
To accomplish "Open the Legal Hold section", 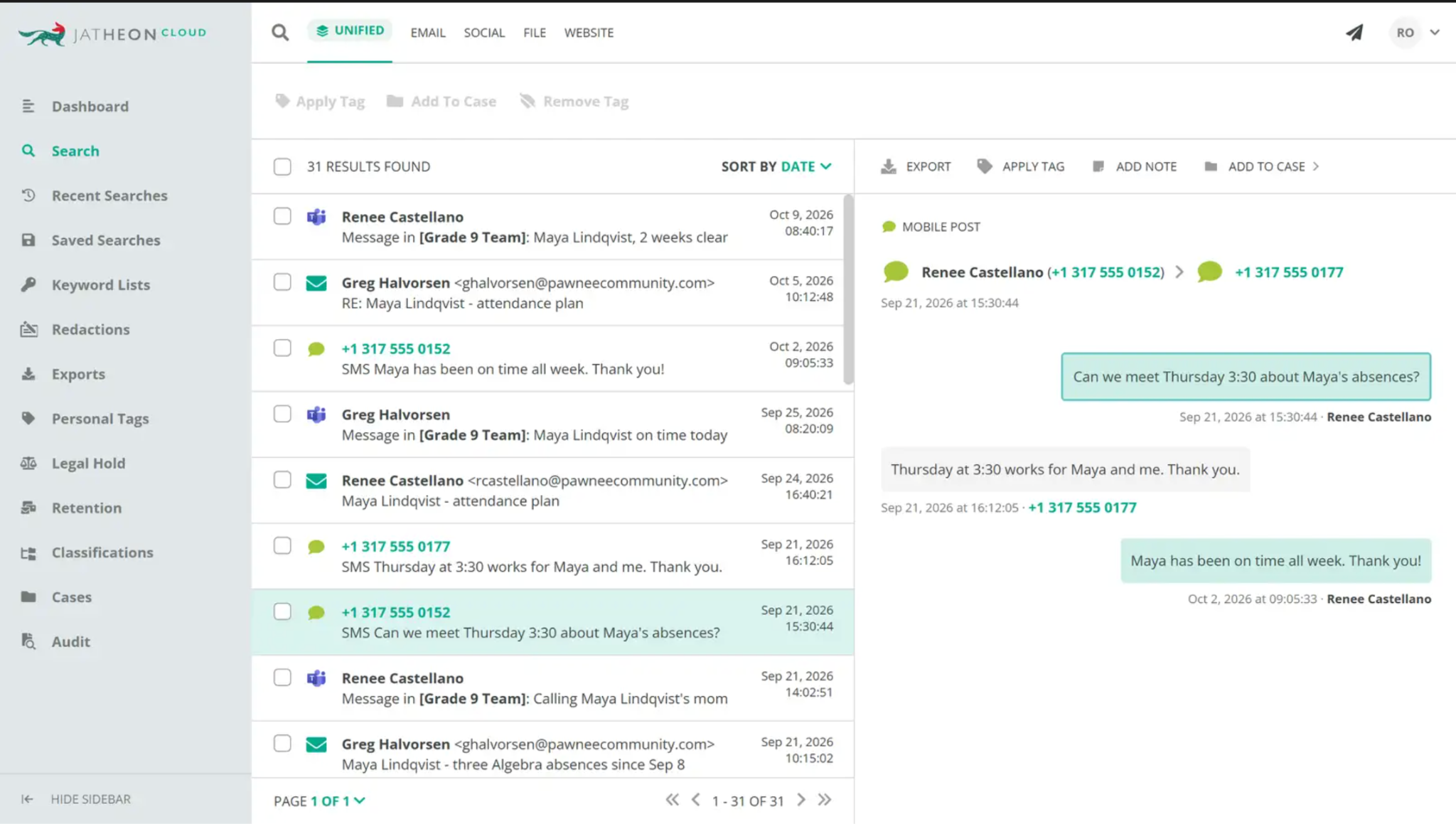I will pos(88,464).
